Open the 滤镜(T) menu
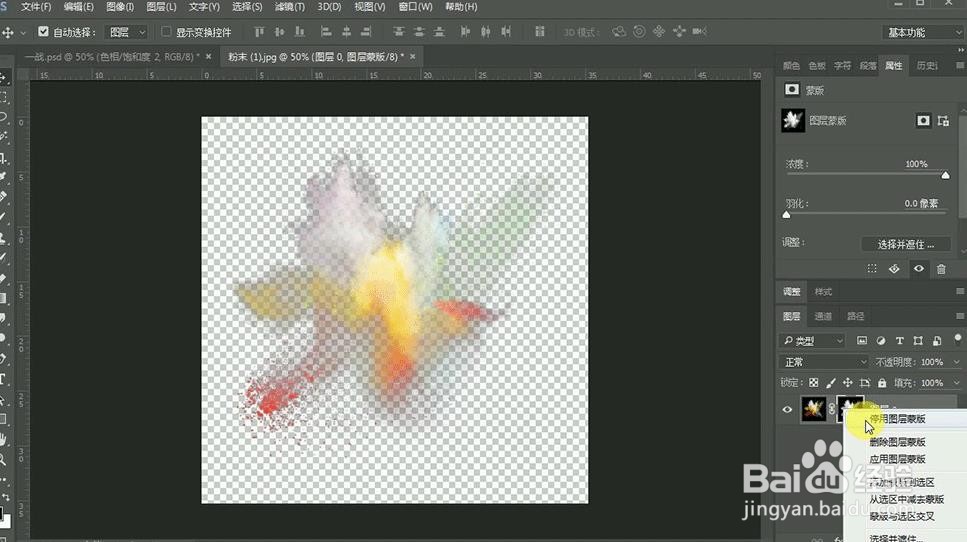The height and width of the screenshot is (542, 967). pos(289,7)
